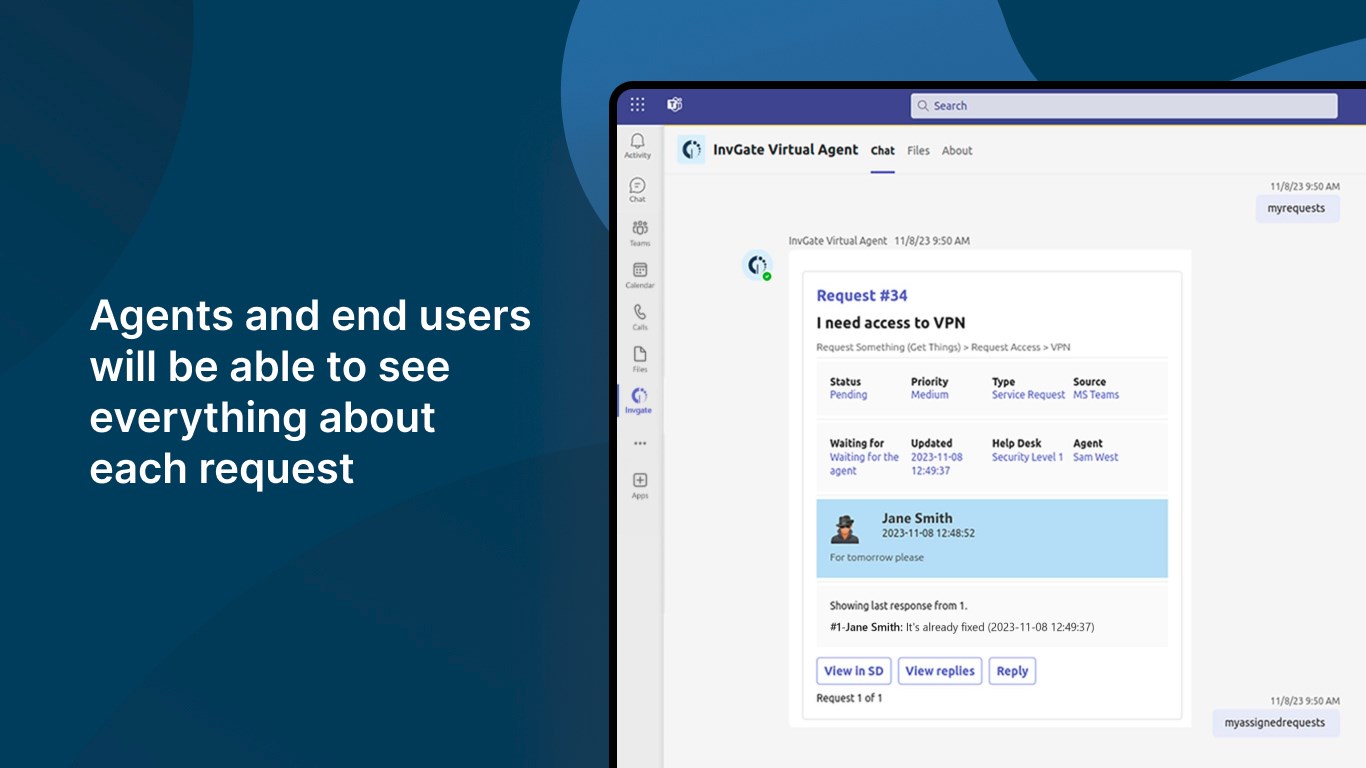Click the request category breadcrumb path
Screen dimensions: 1366x768
coord(943,347)
